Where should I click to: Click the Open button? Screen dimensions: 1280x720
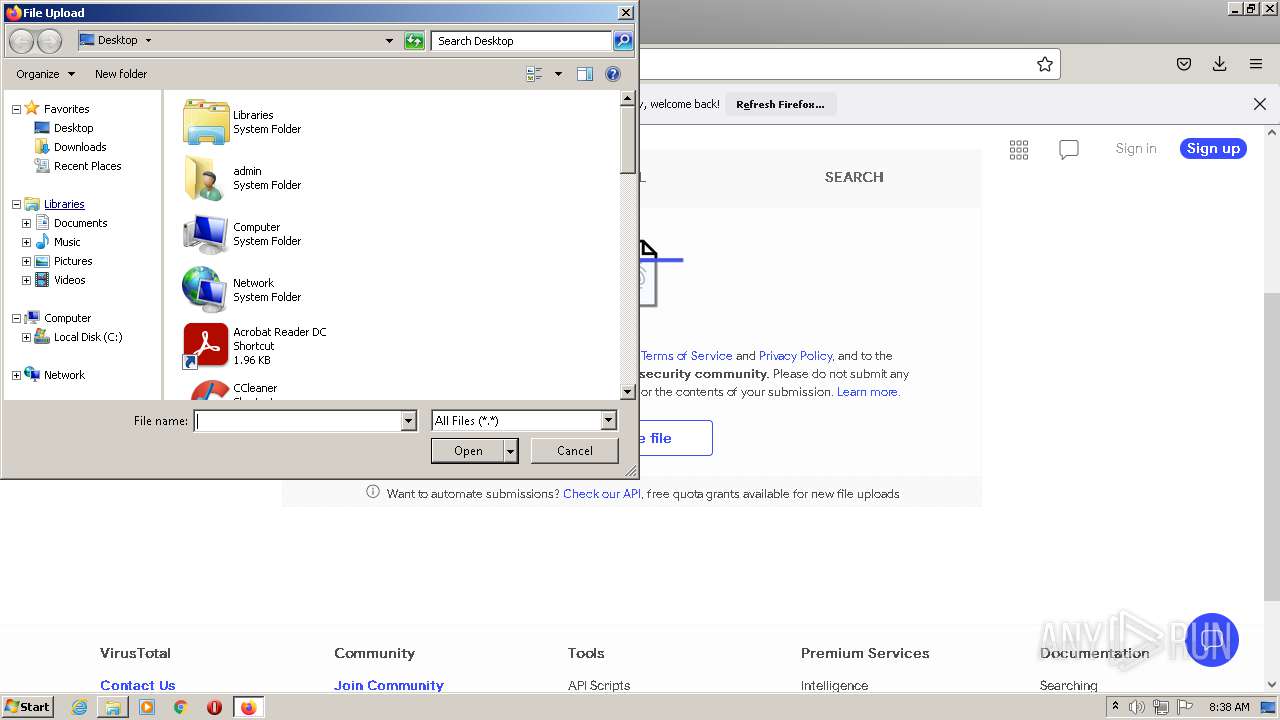click(x=468, y=451)
